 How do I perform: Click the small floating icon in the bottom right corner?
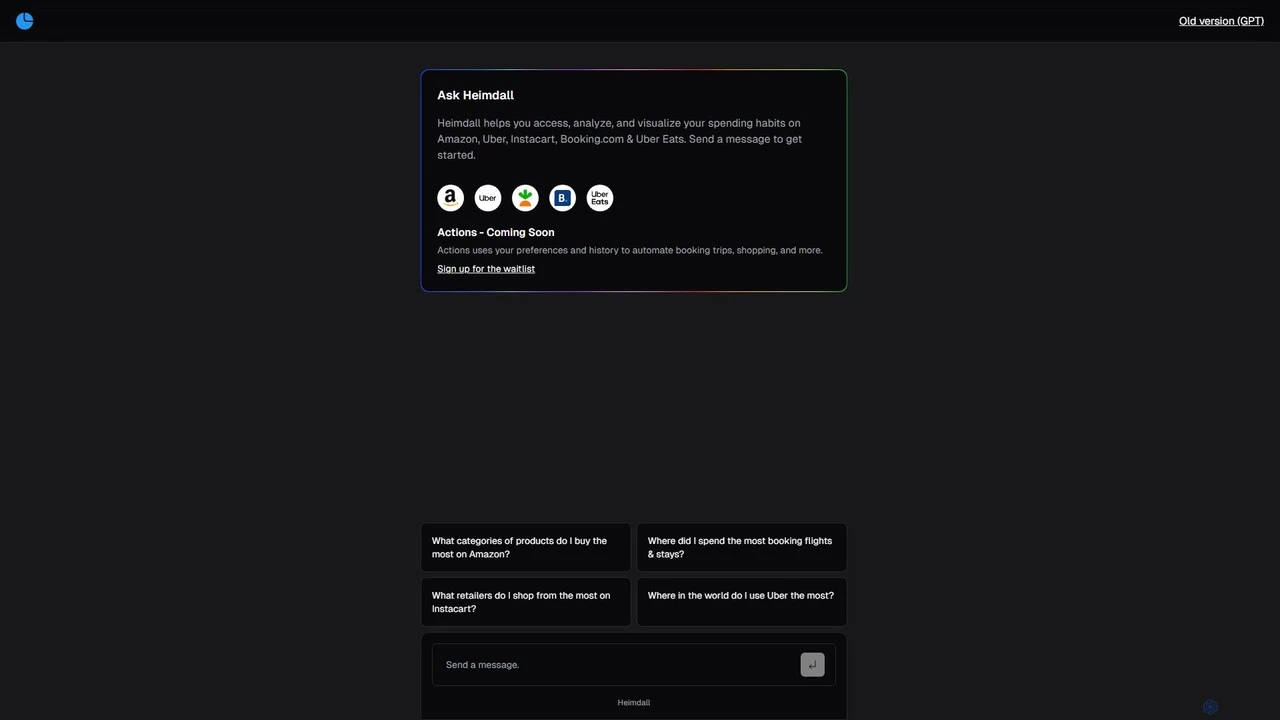tap(1210, 707)
